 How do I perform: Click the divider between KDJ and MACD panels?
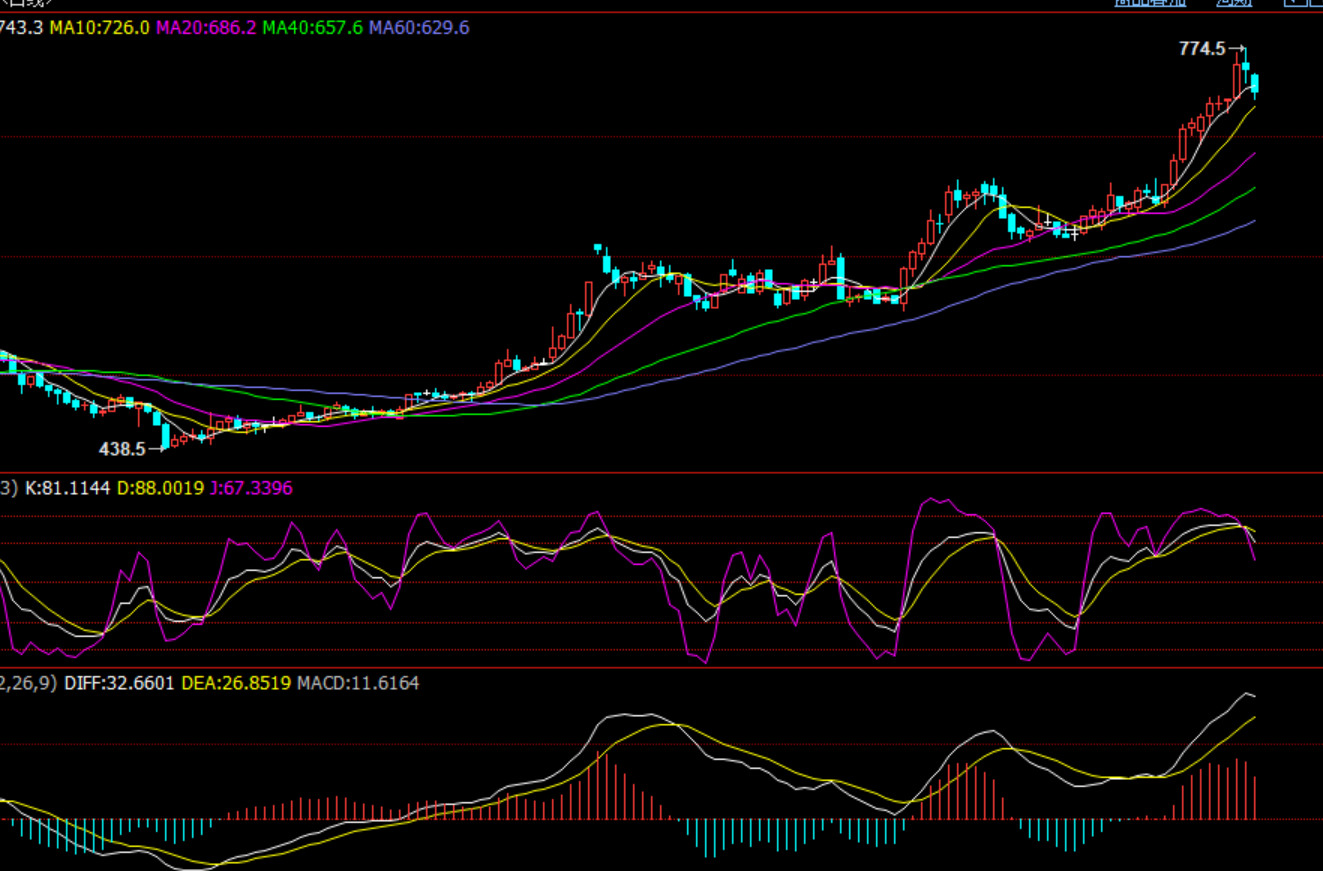coord(660,667)
